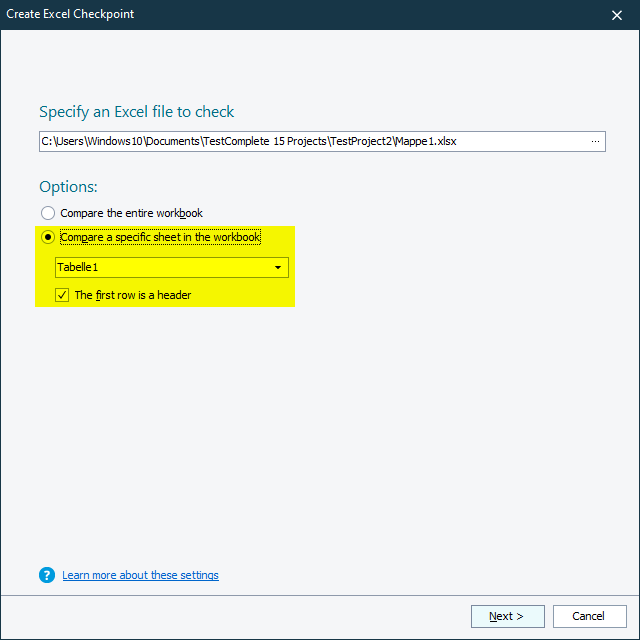640x640 pixels.
Task: Click the "Create Excel Checkpoint" title bar text
Action: 71,14
